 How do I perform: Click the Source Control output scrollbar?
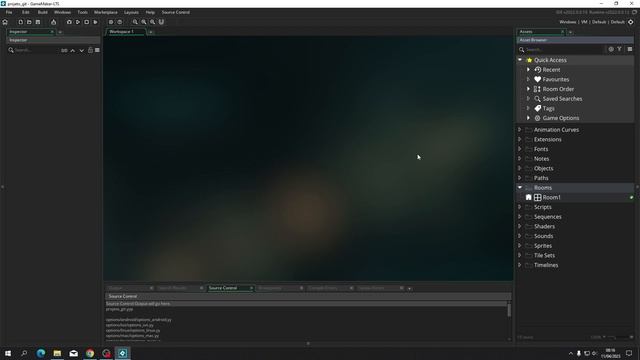click(509, 310)
